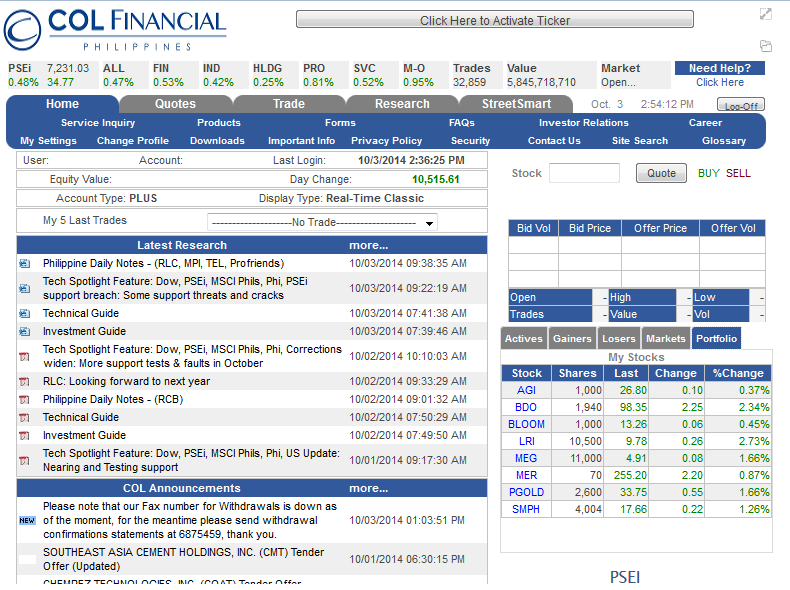Open Investor Relations link
The image size is (790, 590).
click(x=583, y=122)
